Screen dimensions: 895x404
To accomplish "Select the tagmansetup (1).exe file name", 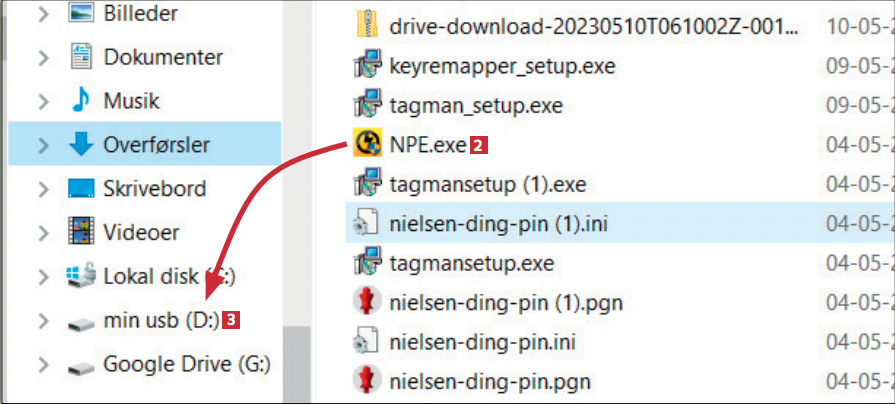I will click(x=487, y=185).
